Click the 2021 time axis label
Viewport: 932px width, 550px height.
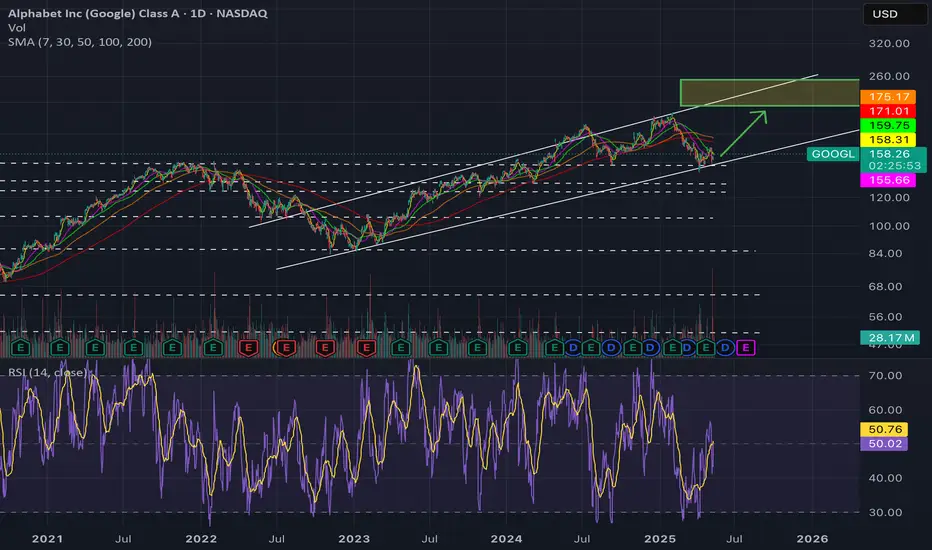pos(47,539)
